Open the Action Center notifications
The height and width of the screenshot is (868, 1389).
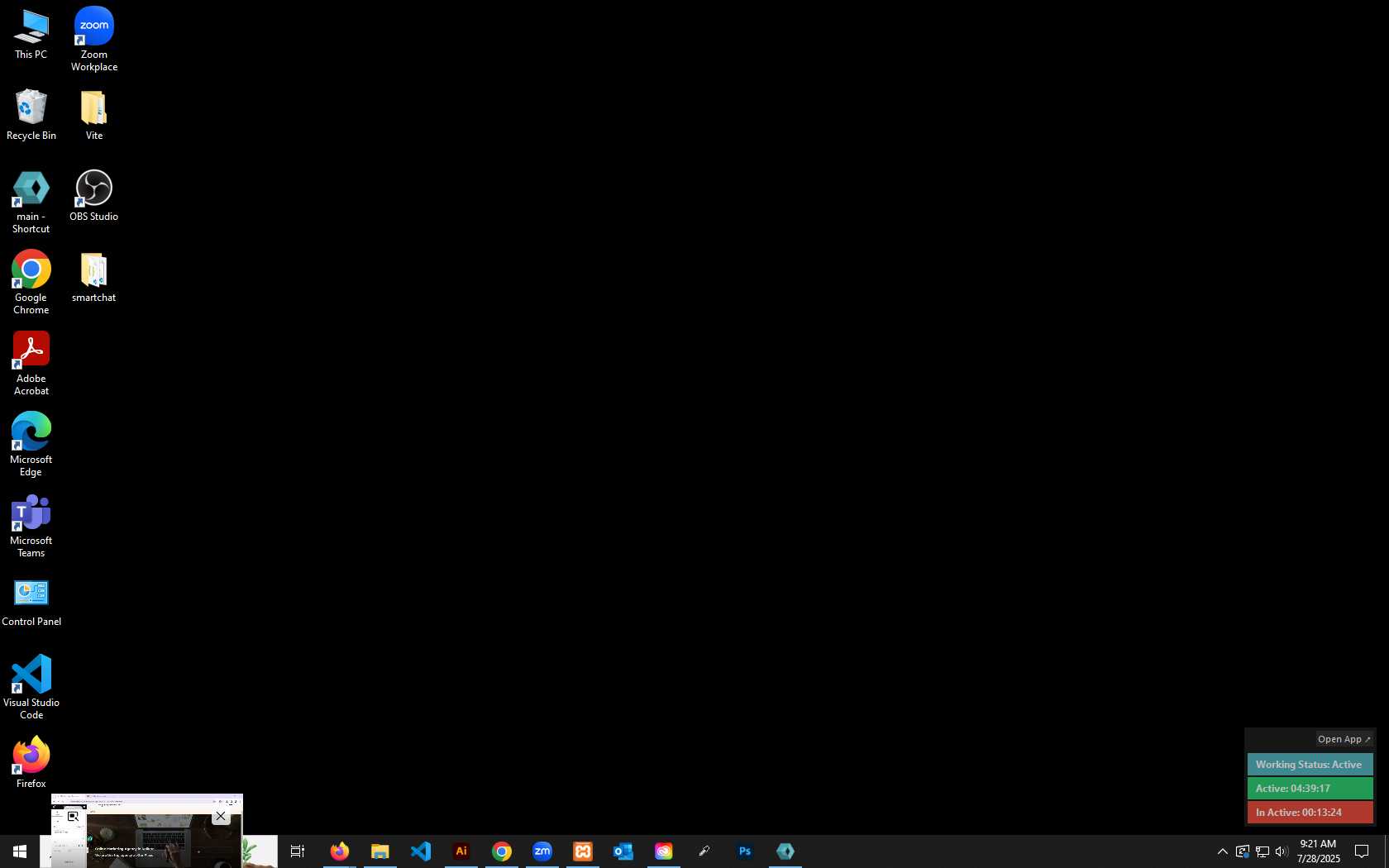tap(1362, 851)
